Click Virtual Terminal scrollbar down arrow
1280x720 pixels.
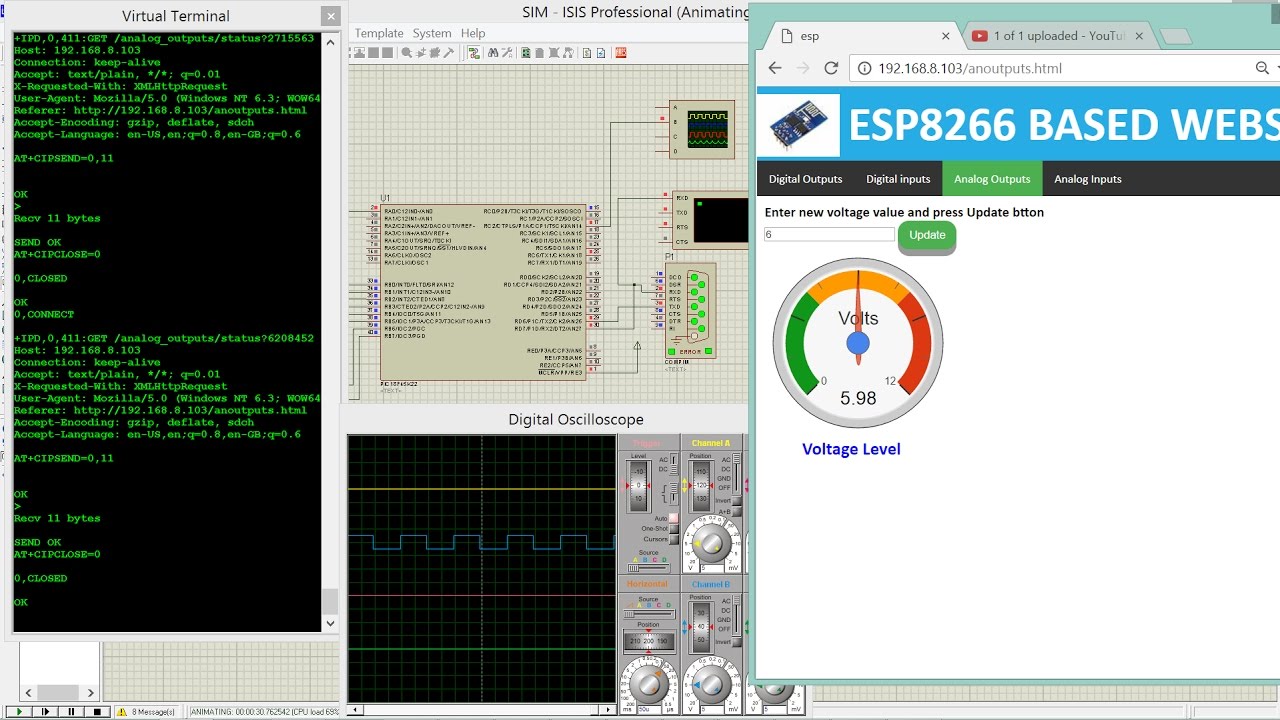(x=331, y=623)
